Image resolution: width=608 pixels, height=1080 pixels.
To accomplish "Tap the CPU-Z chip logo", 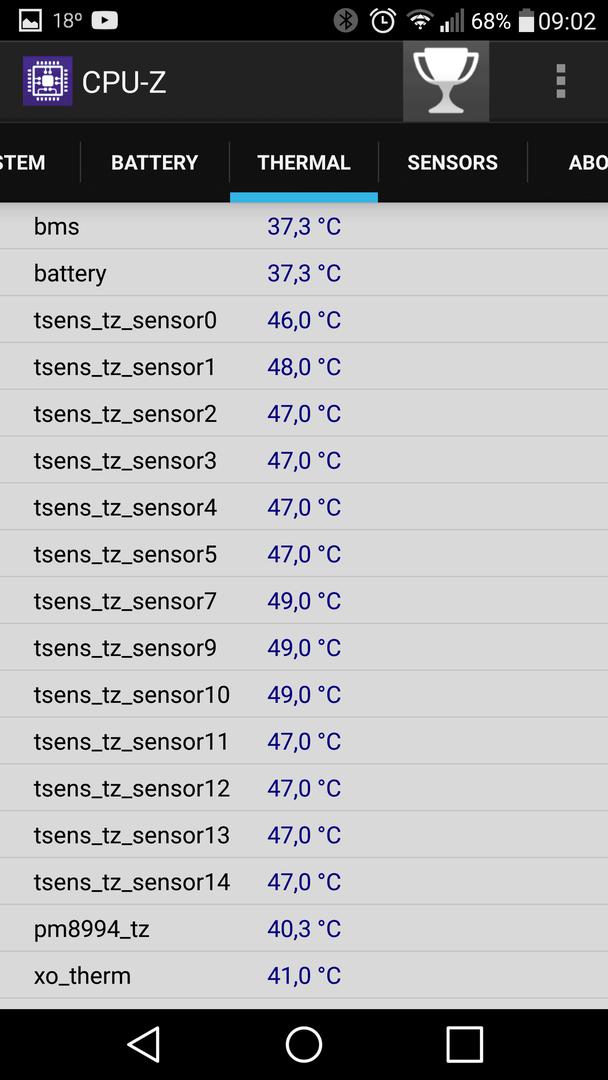I will tap(48, 81).
